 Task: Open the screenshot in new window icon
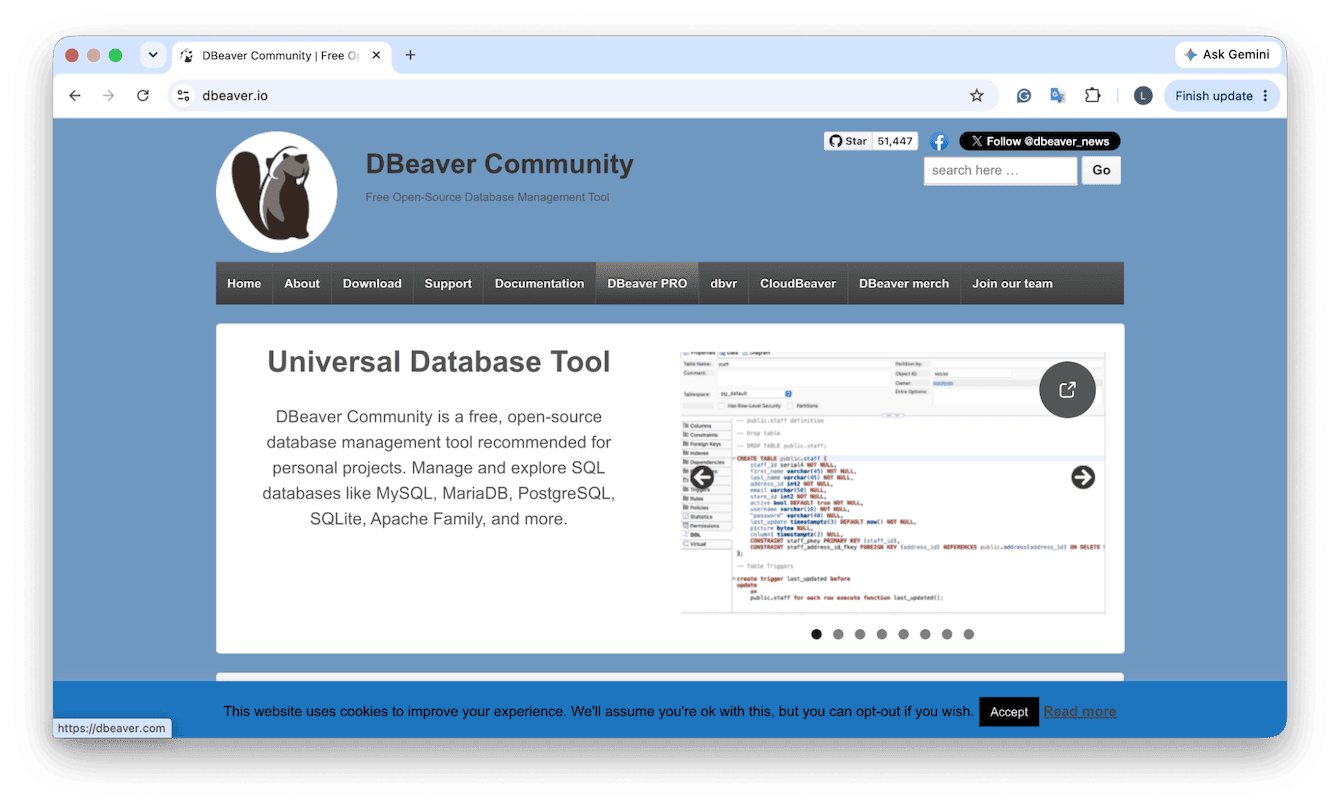point(1068,390)
